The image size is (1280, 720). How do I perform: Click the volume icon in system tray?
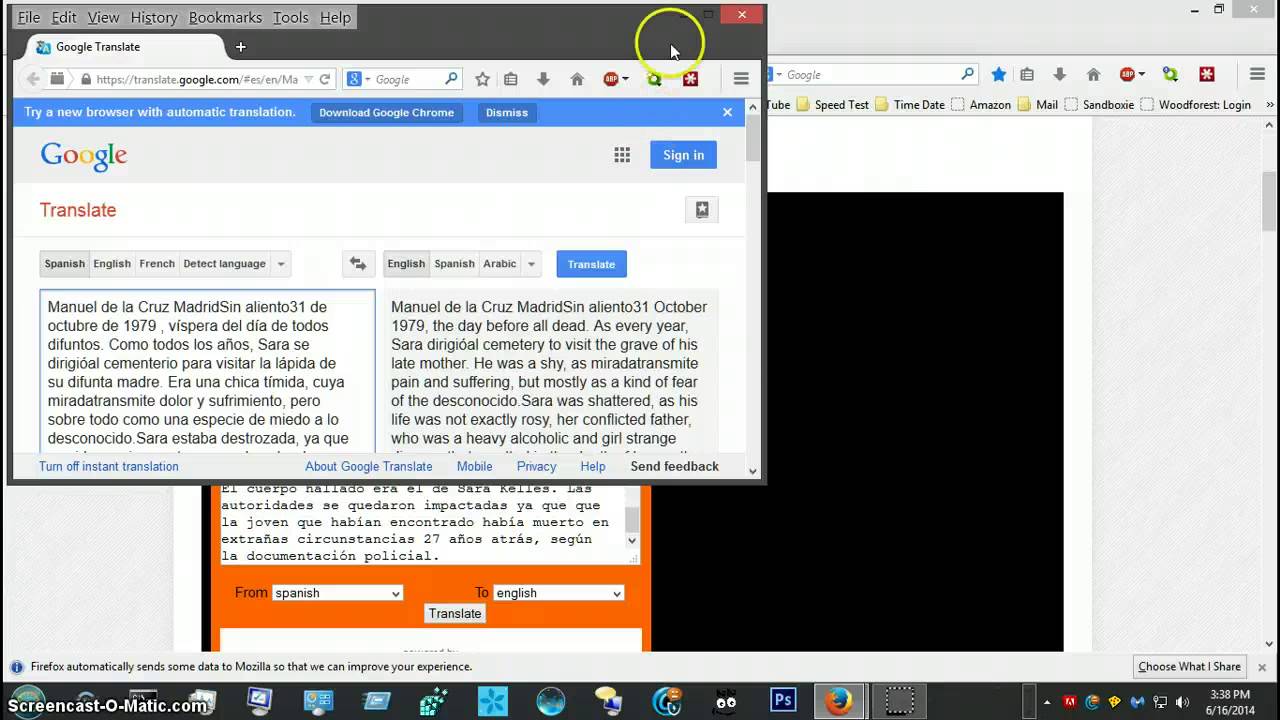click(1181, 702)
